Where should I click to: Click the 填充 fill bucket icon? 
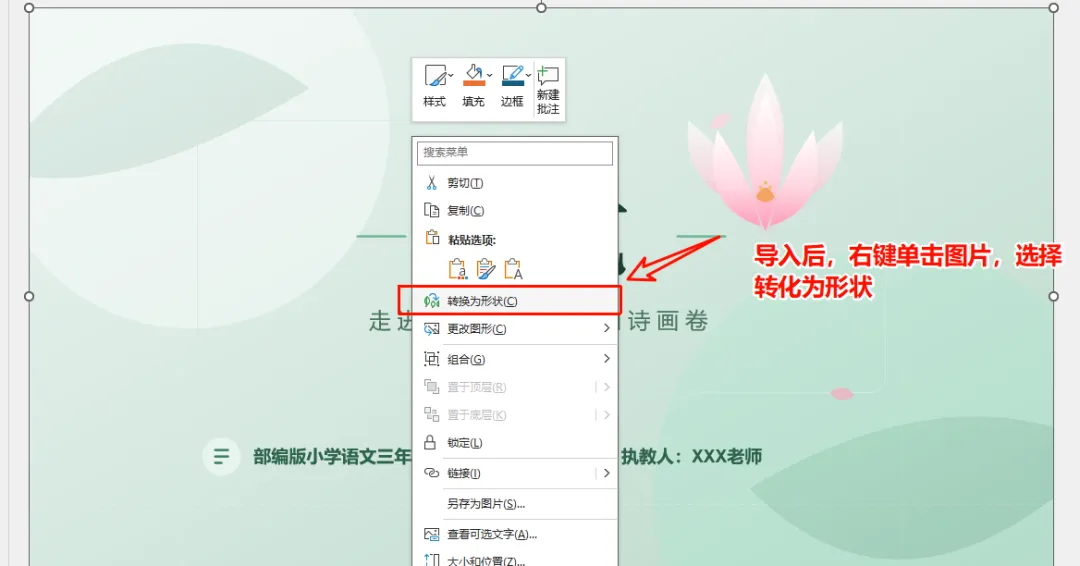(x=473, y=75)
